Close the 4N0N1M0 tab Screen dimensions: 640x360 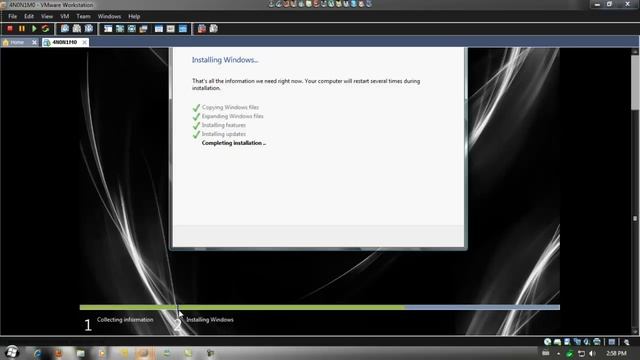[84, 42]
